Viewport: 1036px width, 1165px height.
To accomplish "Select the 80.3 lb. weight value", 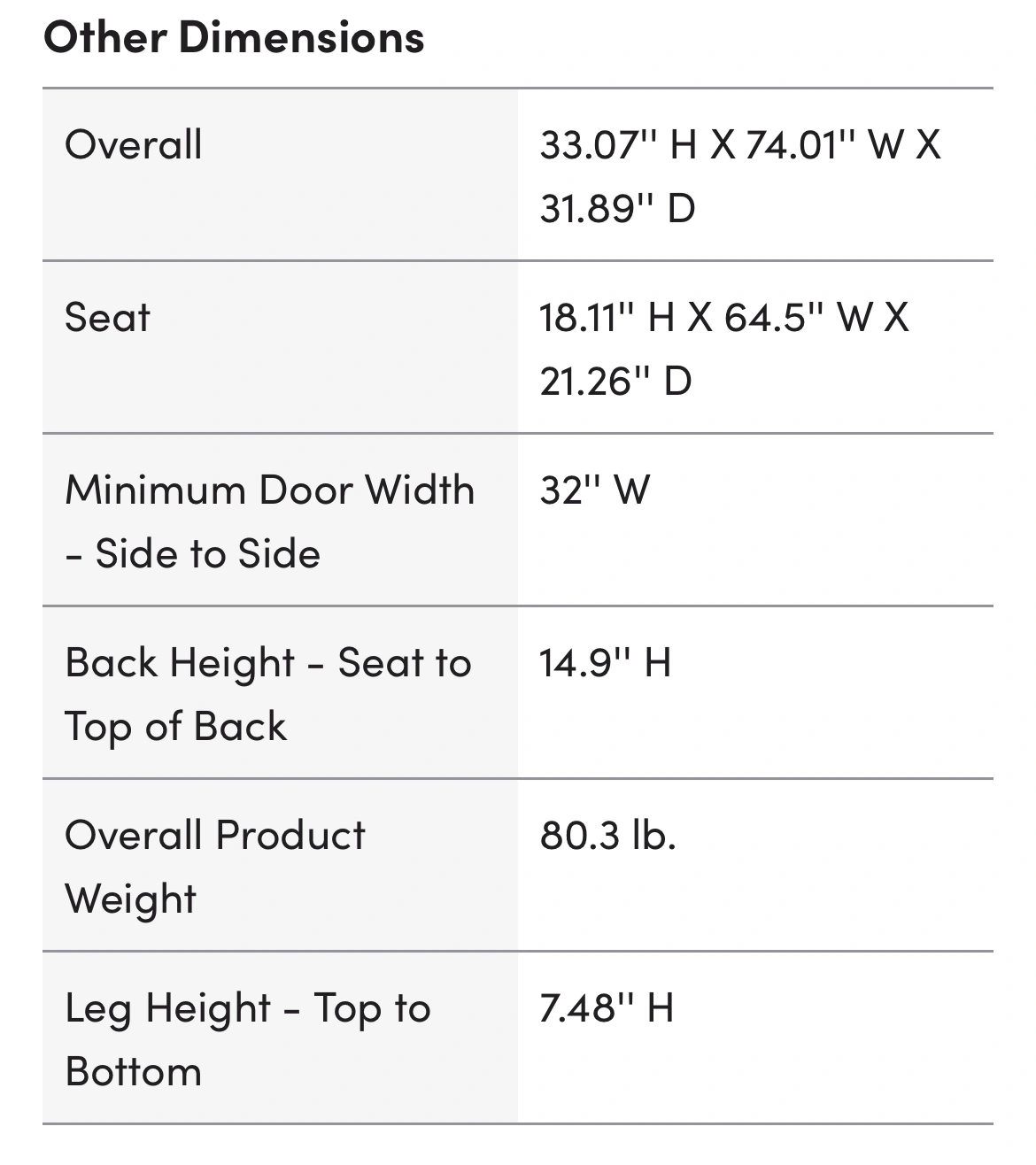I will click(x=608, y=835).
